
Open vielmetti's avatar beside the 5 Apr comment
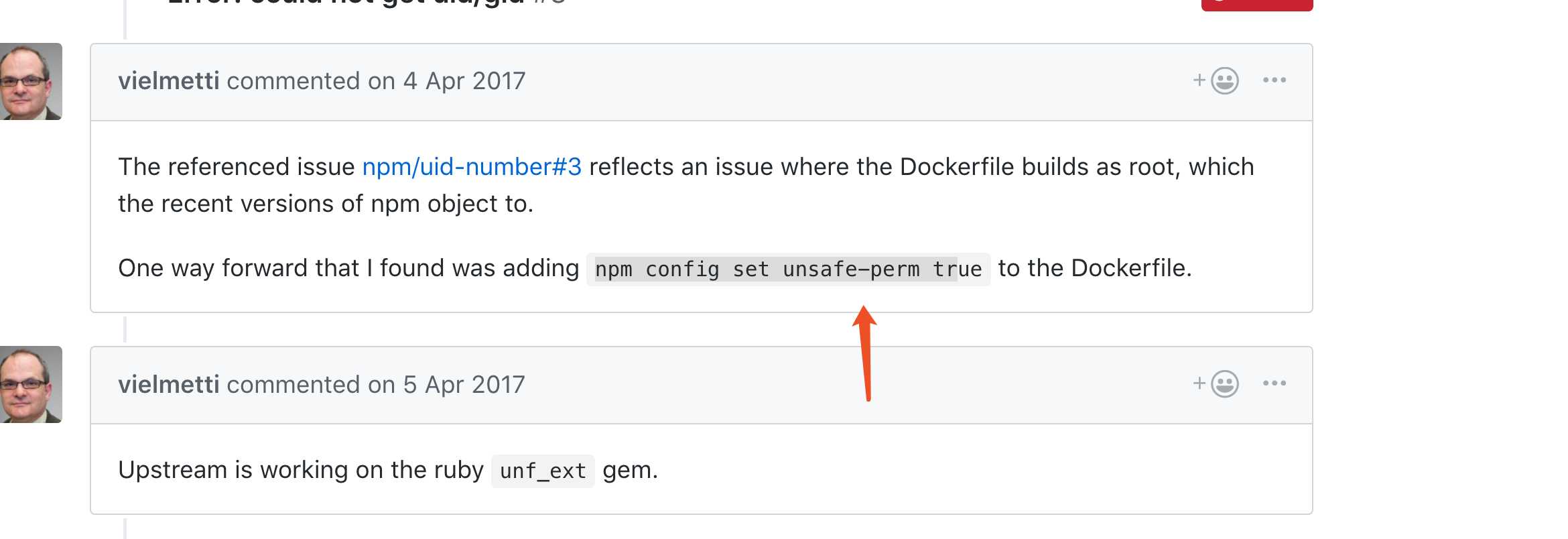coord(31,385)
